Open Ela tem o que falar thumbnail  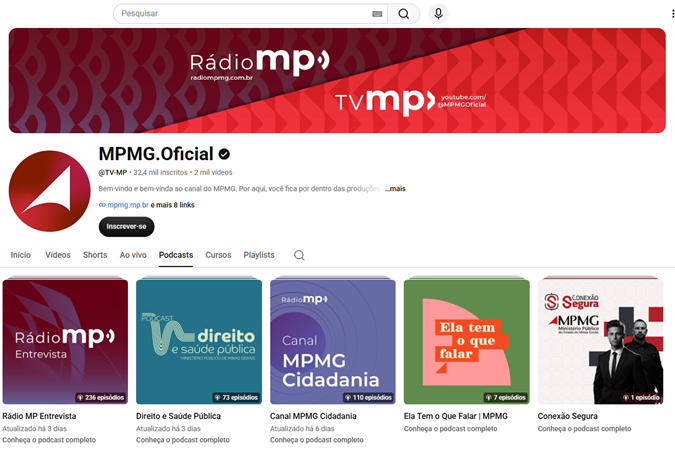(x=467, y=341)
